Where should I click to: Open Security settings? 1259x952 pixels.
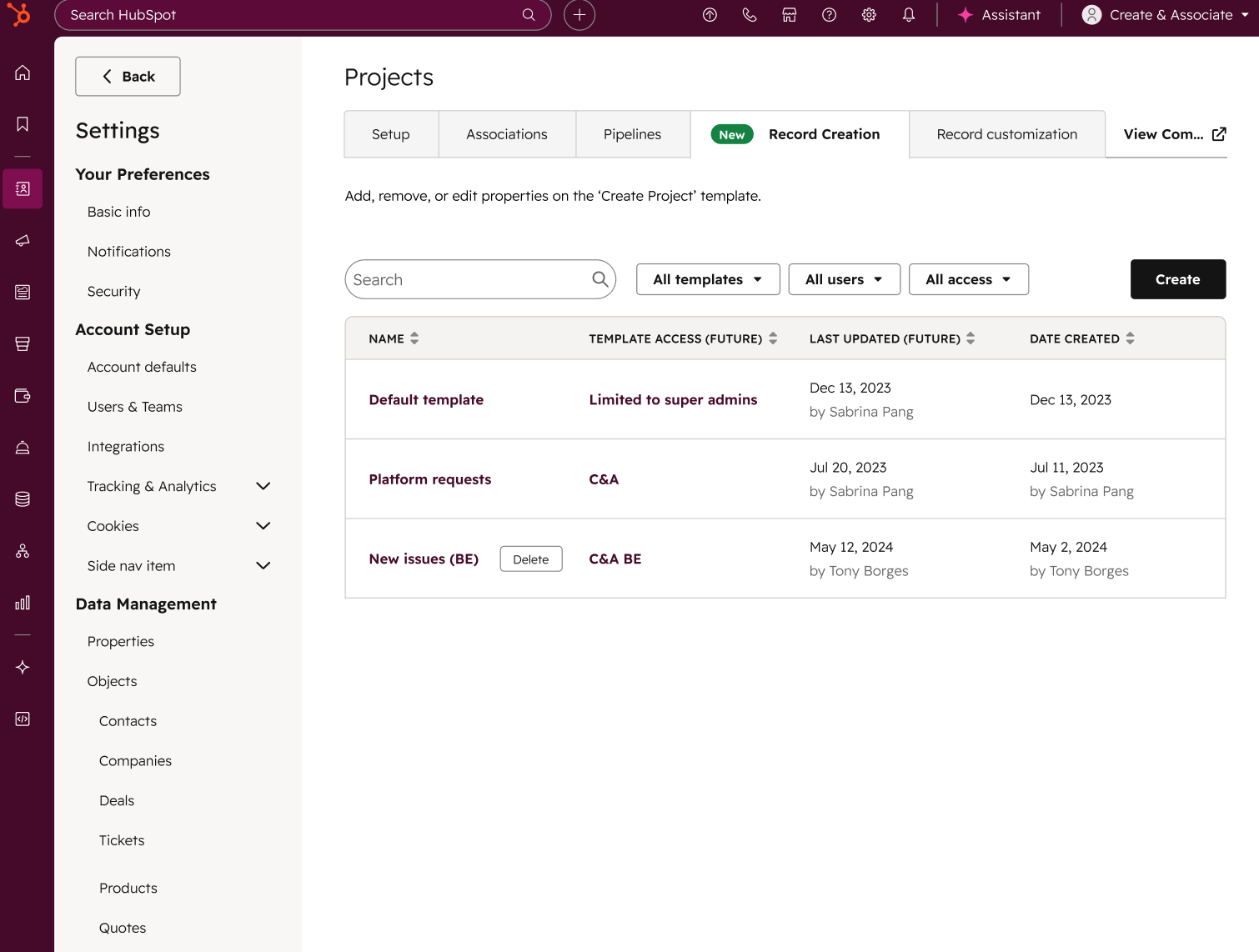click(x=114, y=292)
